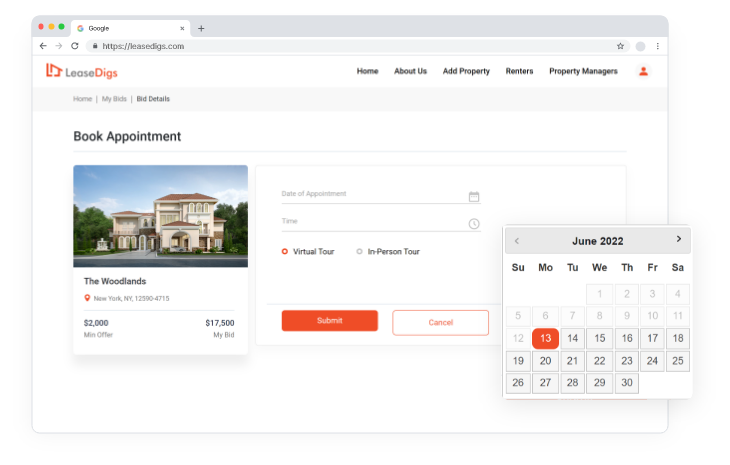Switch to the Google tab
The image size is (730, 465).
[x=130, y=28]
